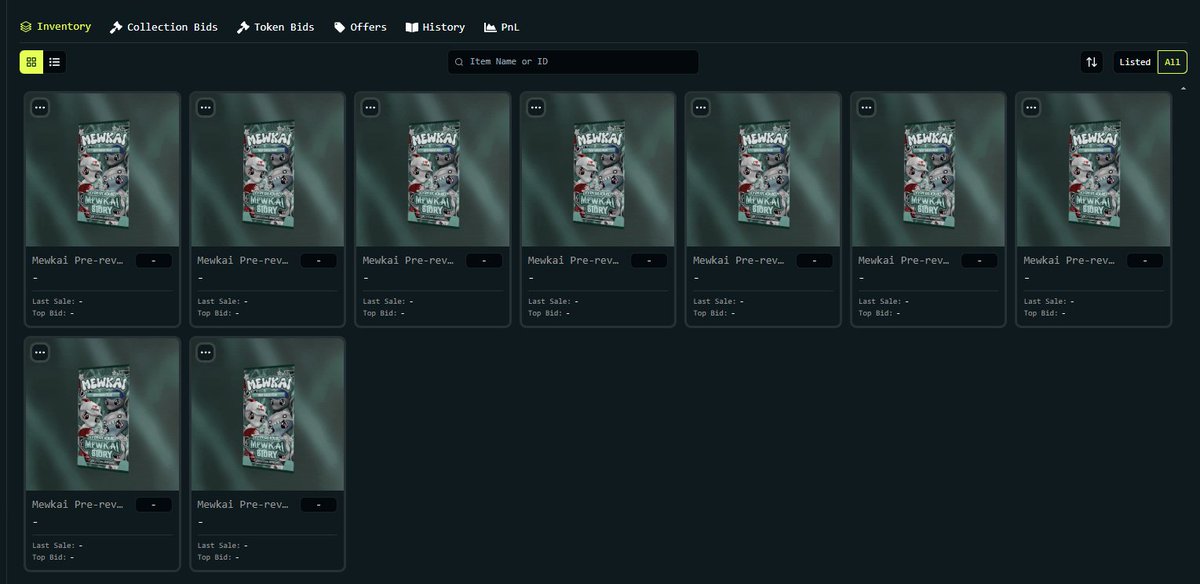Click the sort order arrows icon
Screen dimensions: 1200x584
(1091, 62)
